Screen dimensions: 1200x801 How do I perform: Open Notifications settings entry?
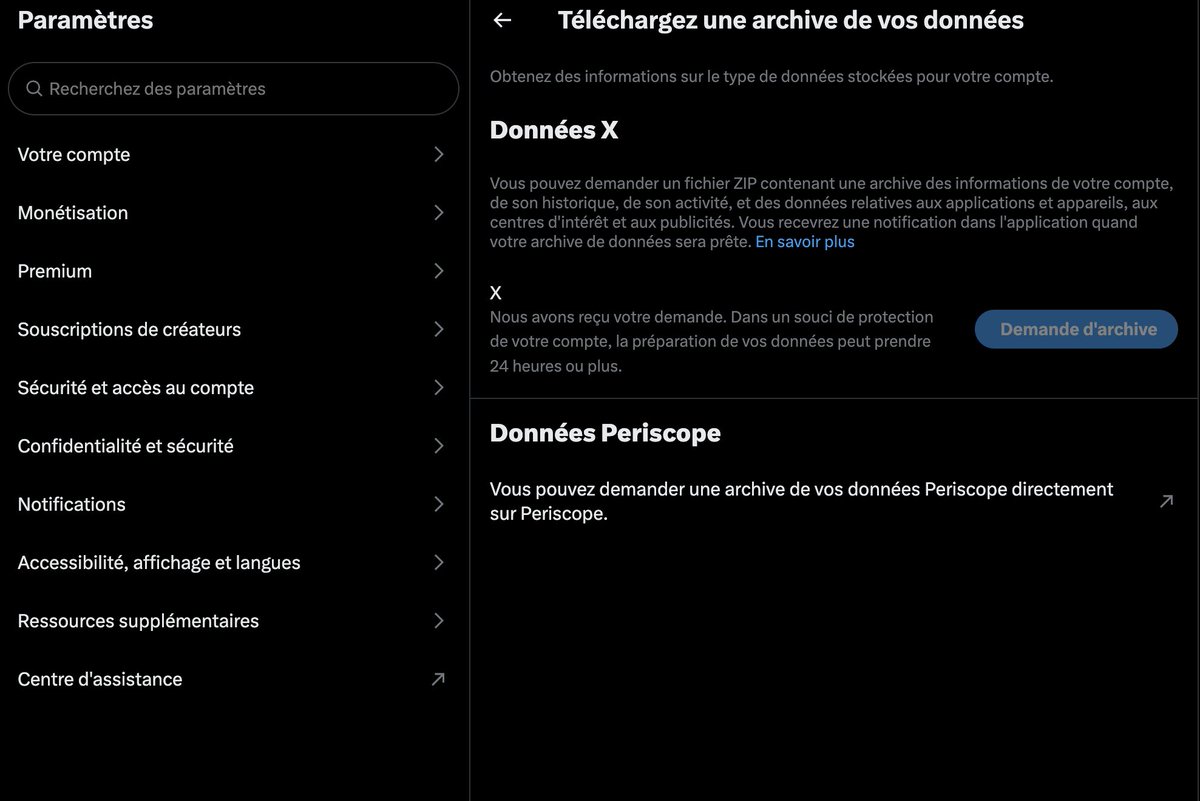[x=234, y=504]
